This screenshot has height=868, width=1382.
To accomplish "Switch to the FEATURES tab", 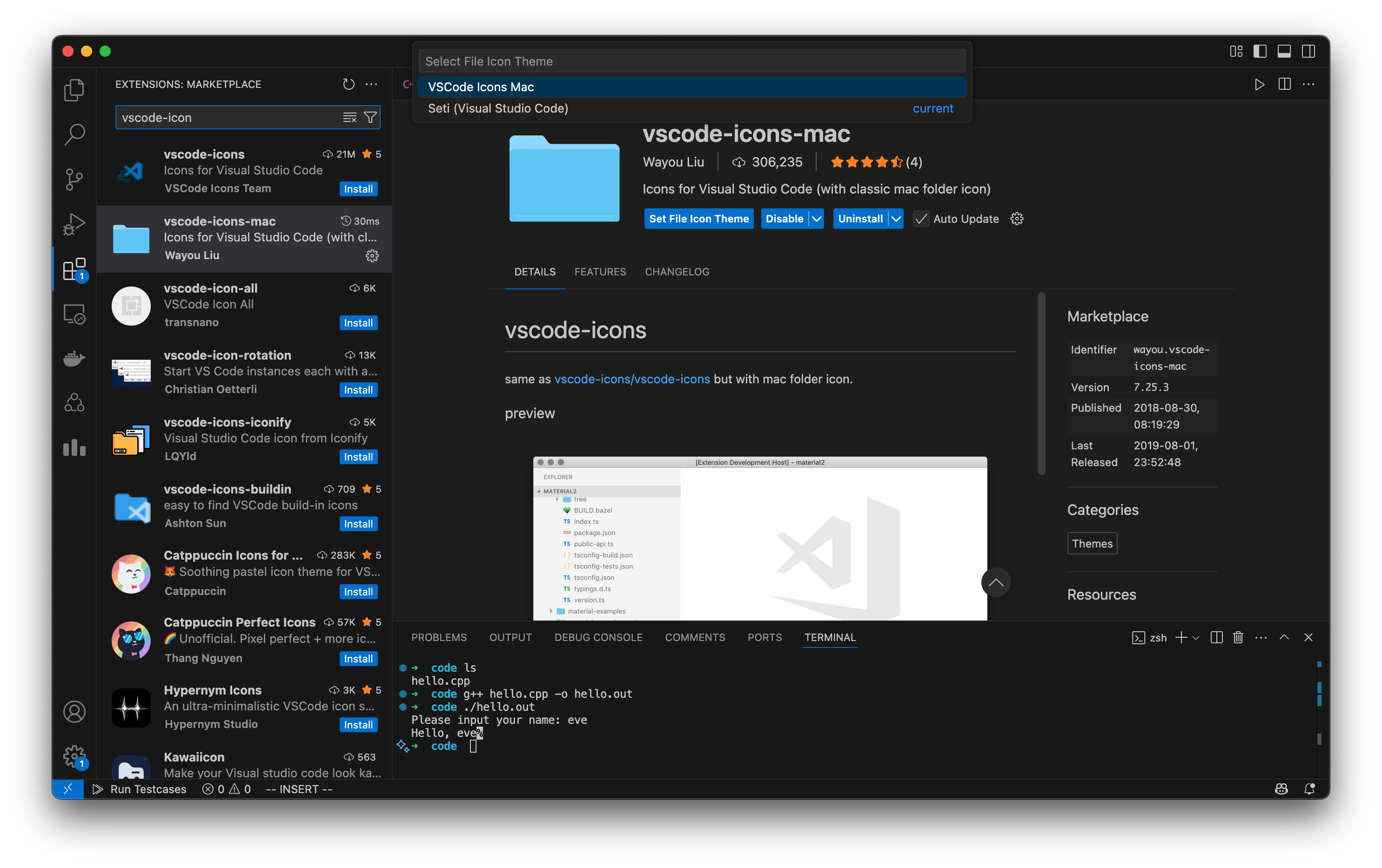I will click(x=600, y=271).
